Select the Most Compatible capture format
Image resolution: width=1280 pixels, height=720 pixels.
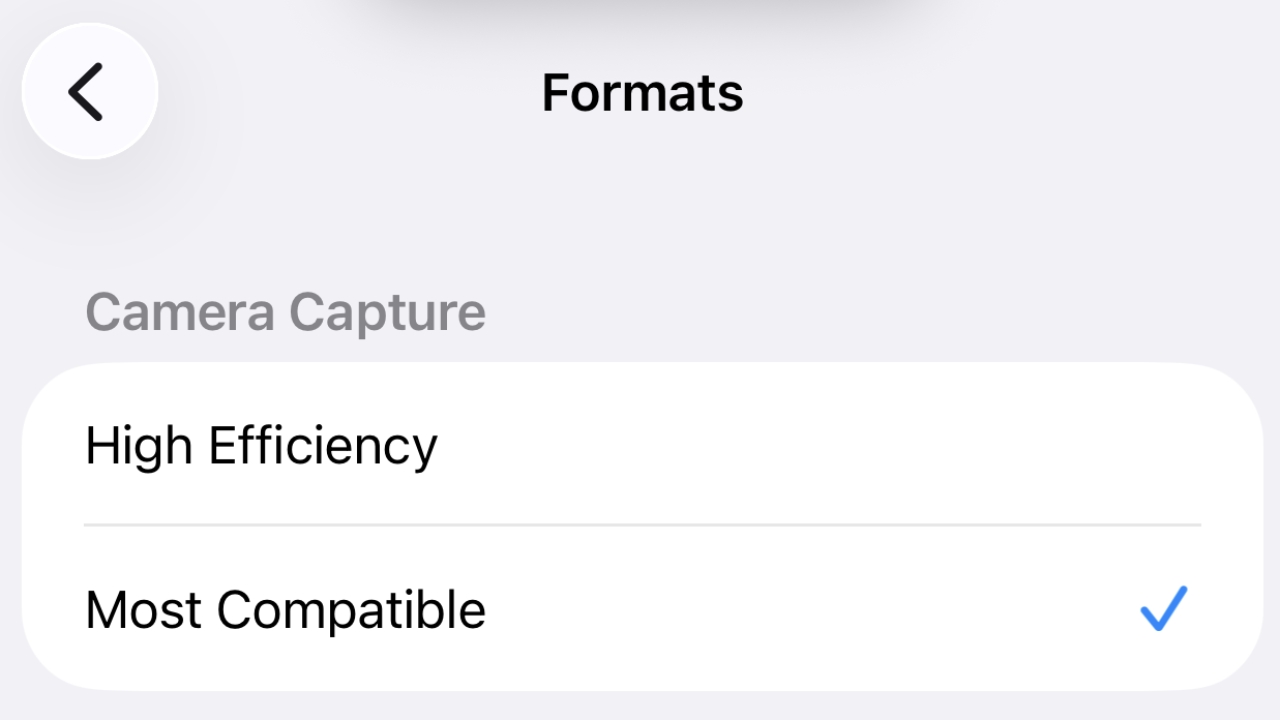tap(640, 609)
